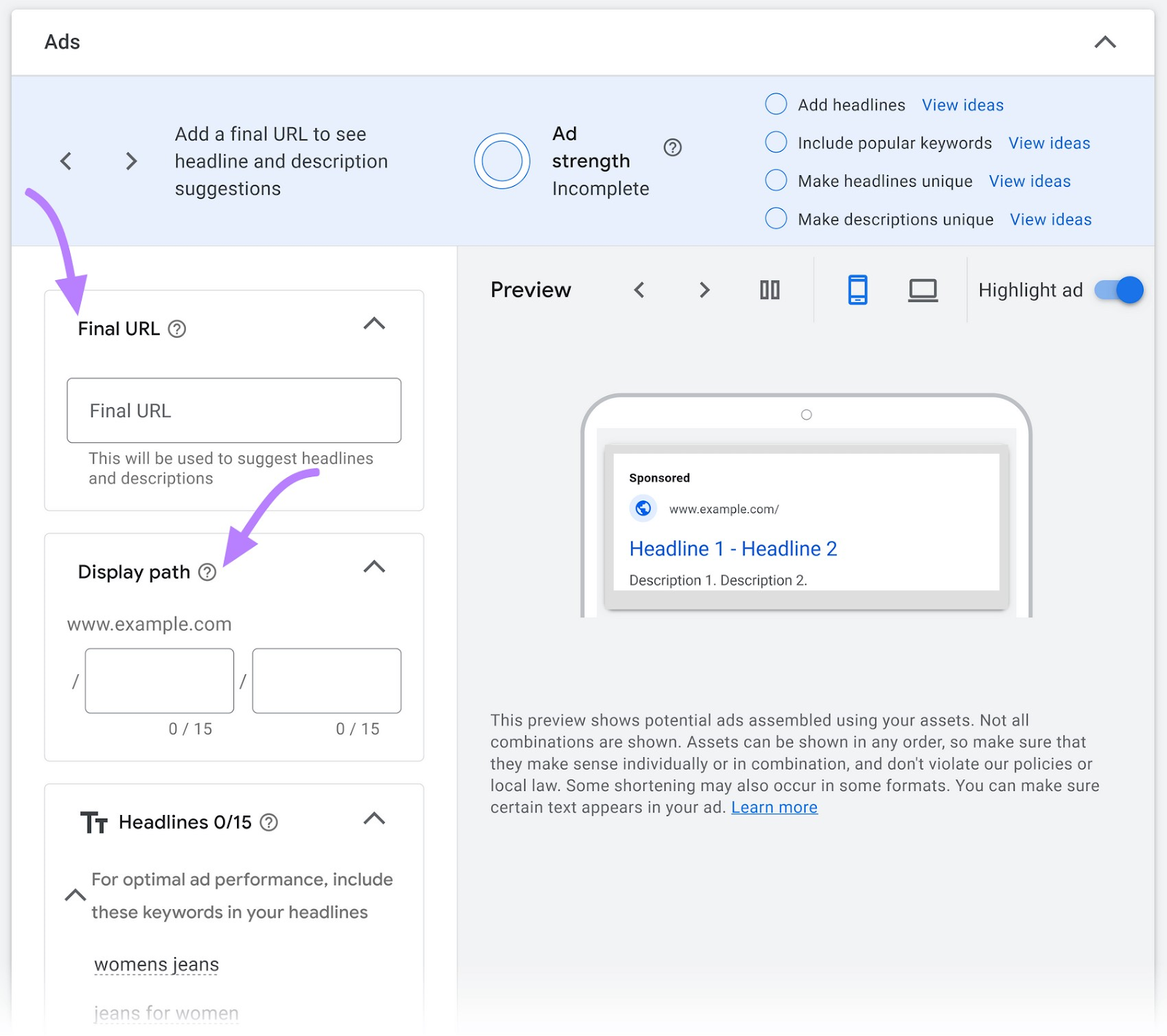
Task: Click the Ad strength circle indicator
Action: click(x=502, y=161)
